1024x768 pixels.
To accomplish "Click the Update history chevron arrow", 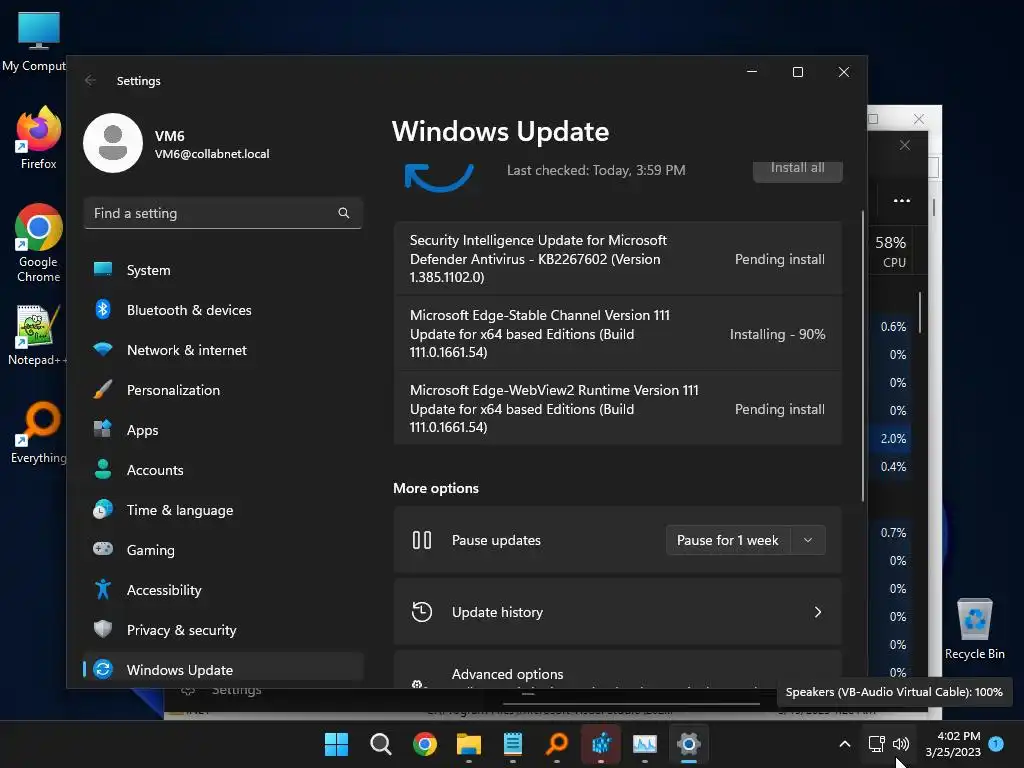I will 818,612.
